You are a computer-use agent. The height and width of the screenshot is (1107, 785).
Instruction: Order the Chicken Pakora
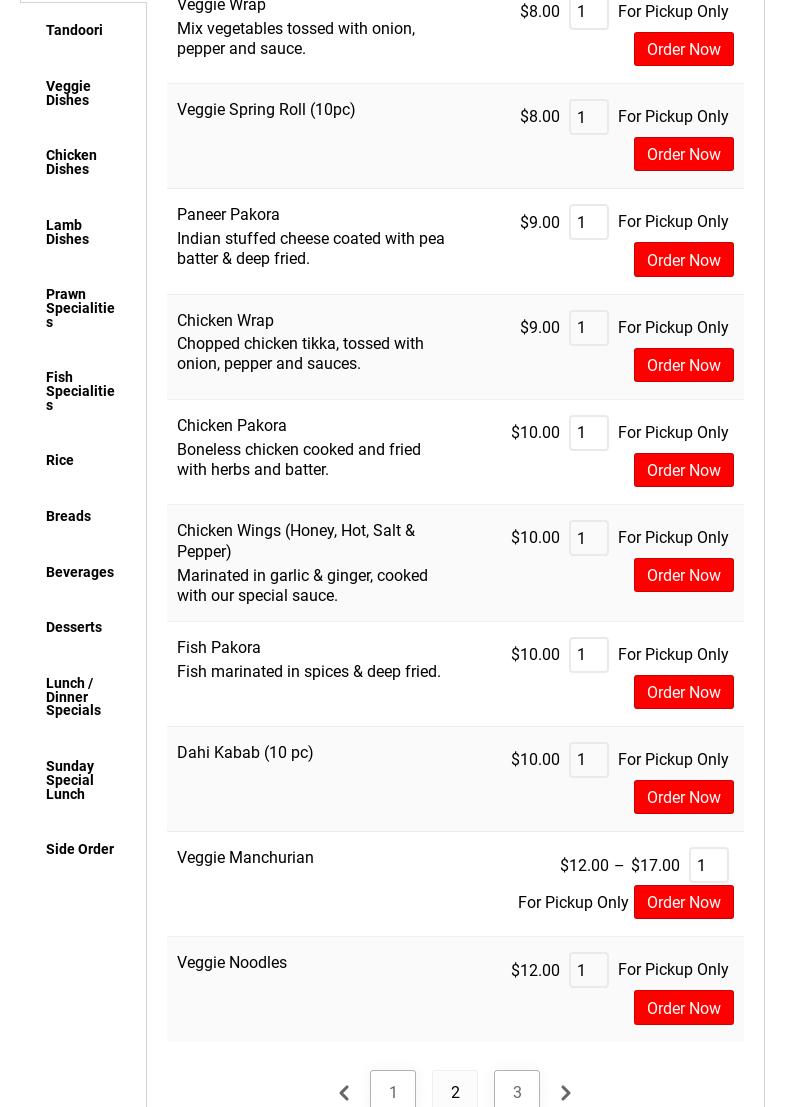pyautogui.click(x=683, y=470)
